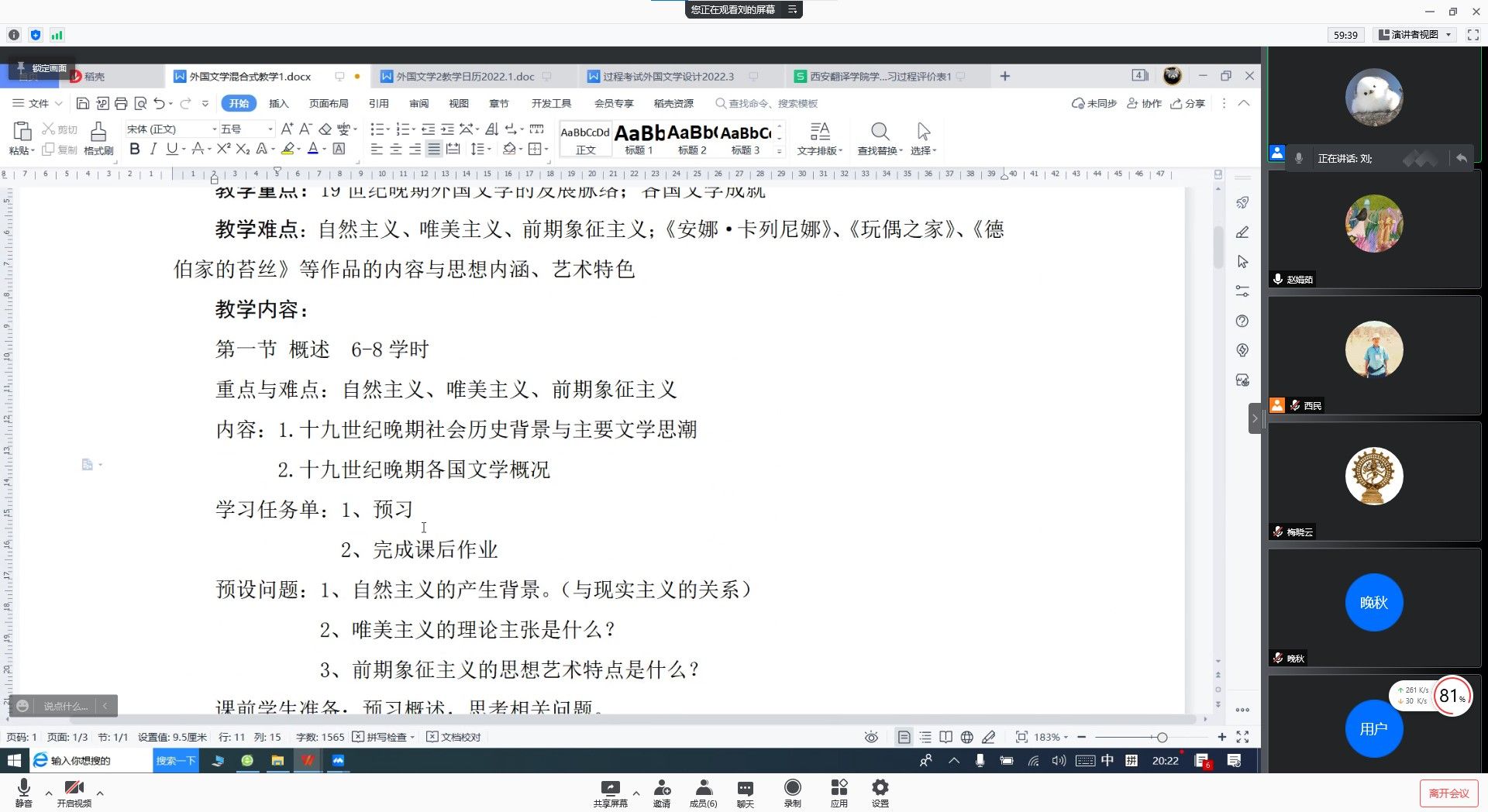Apply the 标题 1 heading style
Screen dimensions: 1488x812
click(x=639, y=139)
